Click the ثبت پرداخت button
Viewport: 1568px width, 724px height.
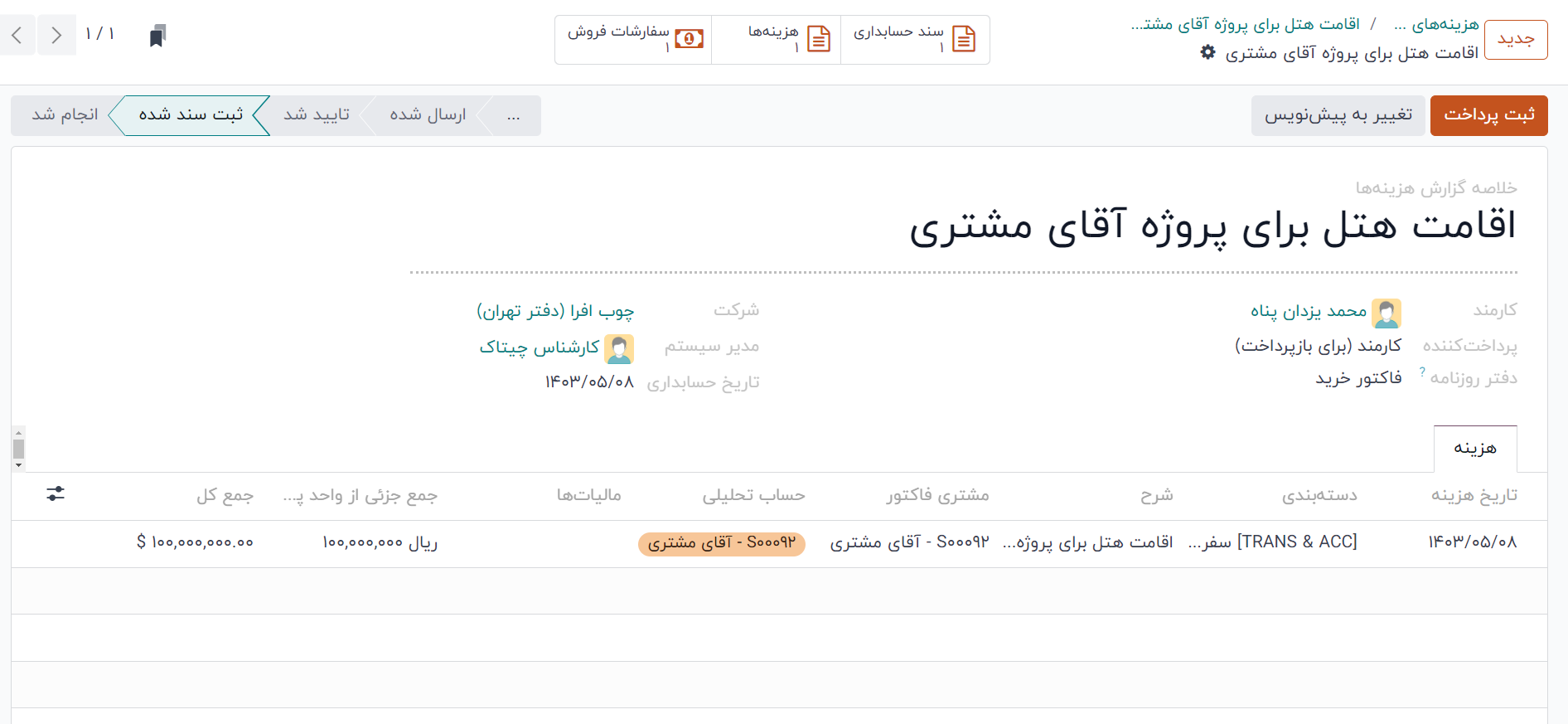(1489, 115)
